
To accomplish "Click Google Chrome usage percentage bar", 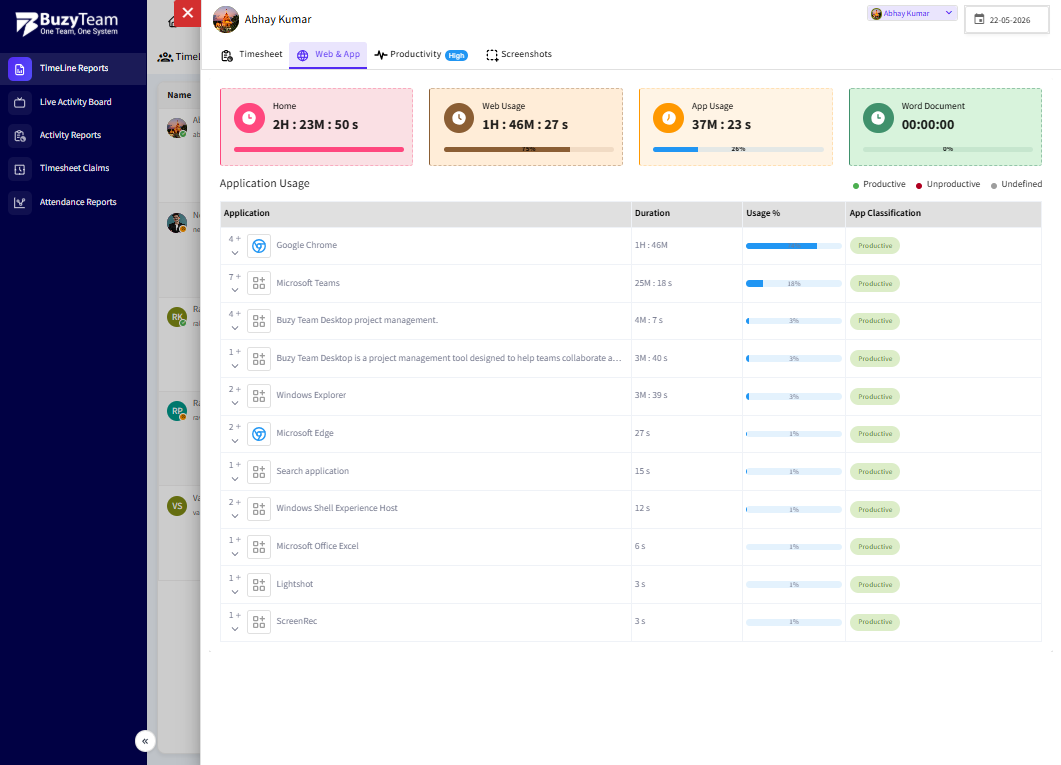I will click(x=794, y=246).
